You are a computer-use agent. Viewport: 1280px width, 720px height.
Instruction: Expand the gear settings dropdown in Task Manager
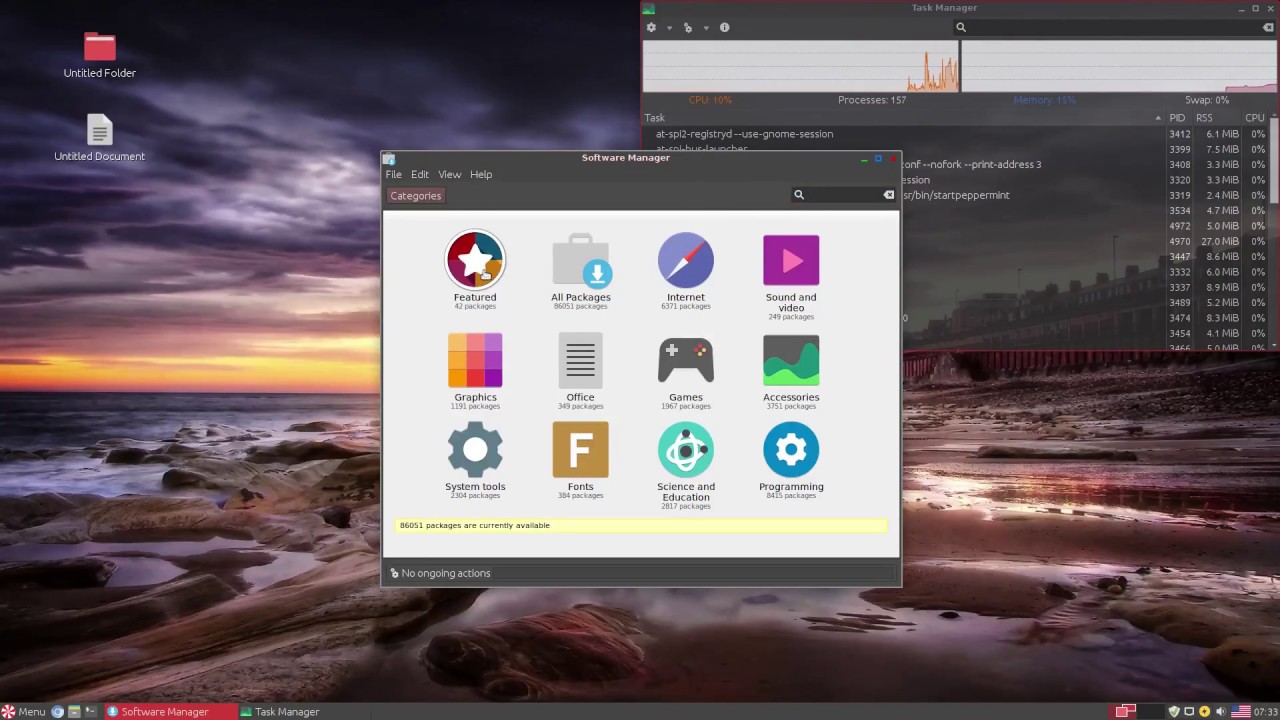651,27
